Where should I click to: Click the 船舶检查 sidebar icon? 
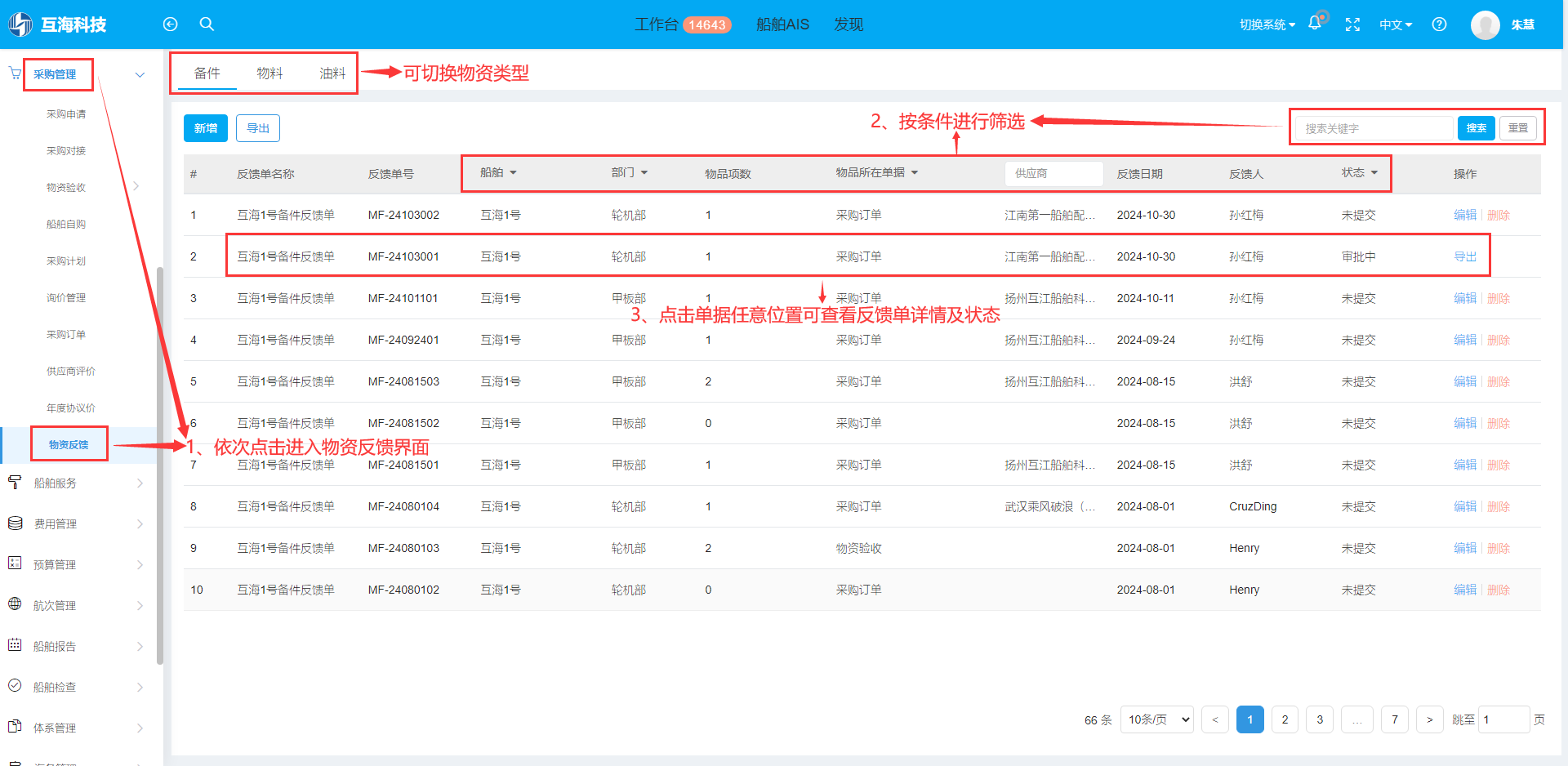click(x=15, y=686)
